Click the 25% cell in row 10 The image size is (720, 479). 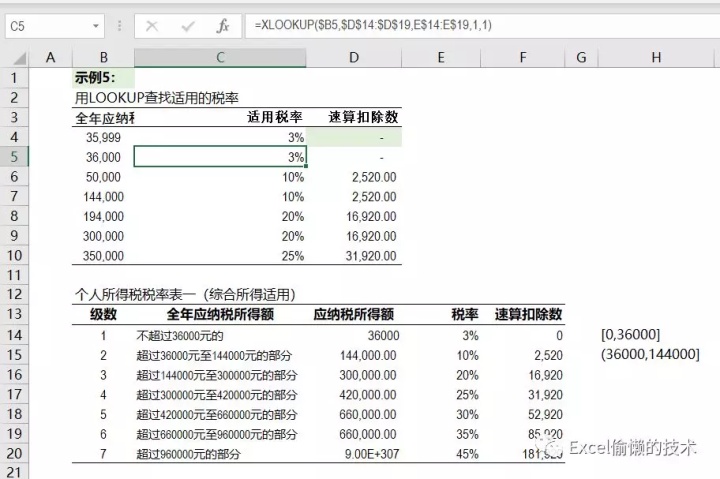[220, 256]
